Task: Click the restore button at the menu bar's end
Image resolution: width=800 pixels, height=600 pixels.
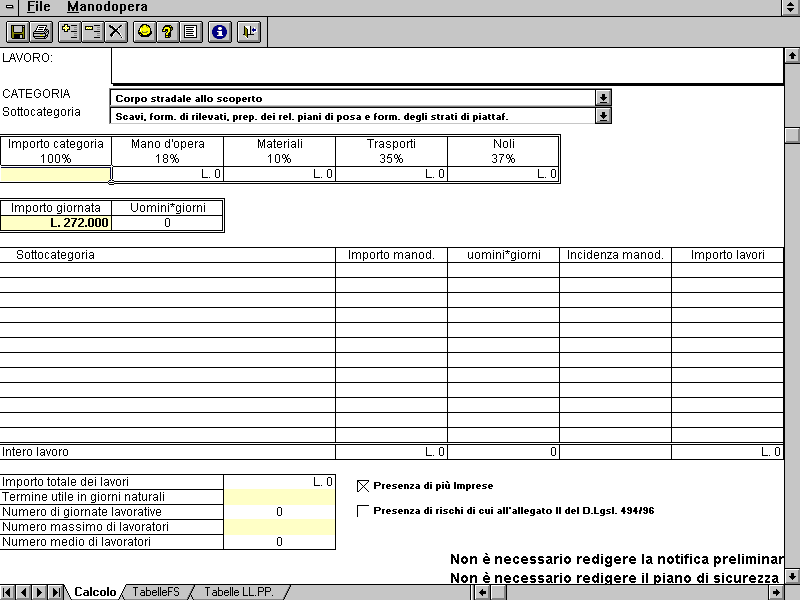Action: pyautogui.click(x=791, y=7)
